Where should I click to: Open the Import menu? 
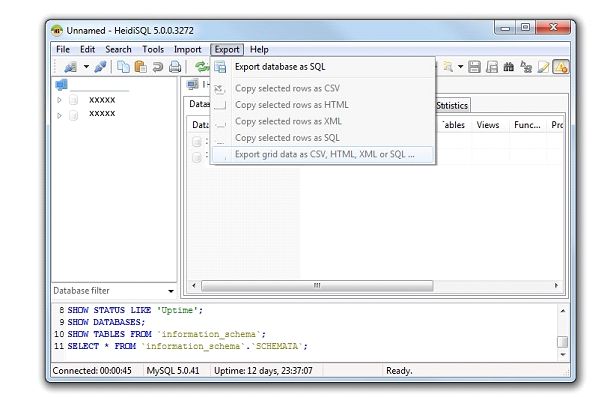point(188,49)
